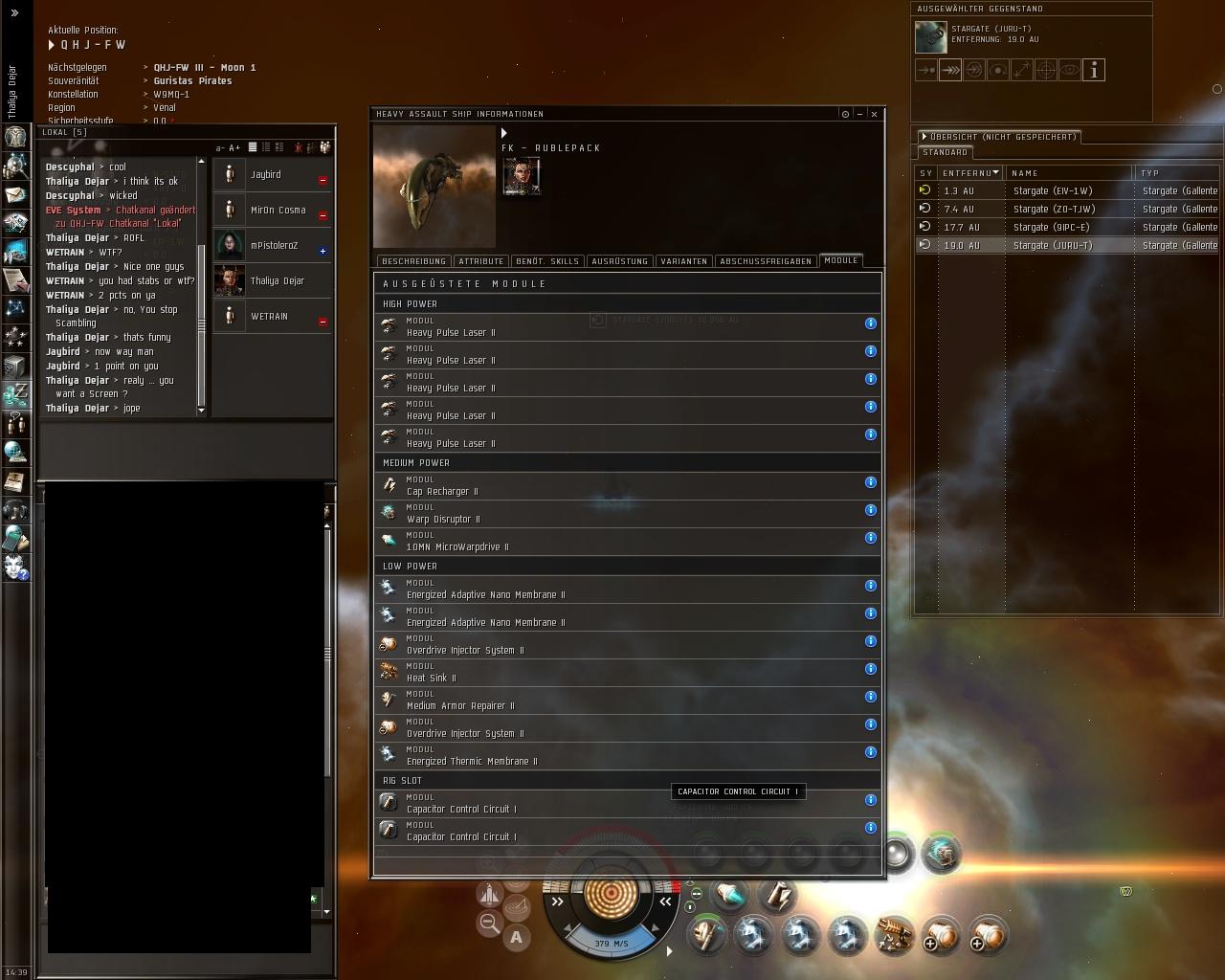Image resolution: width=1225 pixels, height=980 pixels.
Task: Open the jukebox headphones icon
Action: tap(15, 509)
